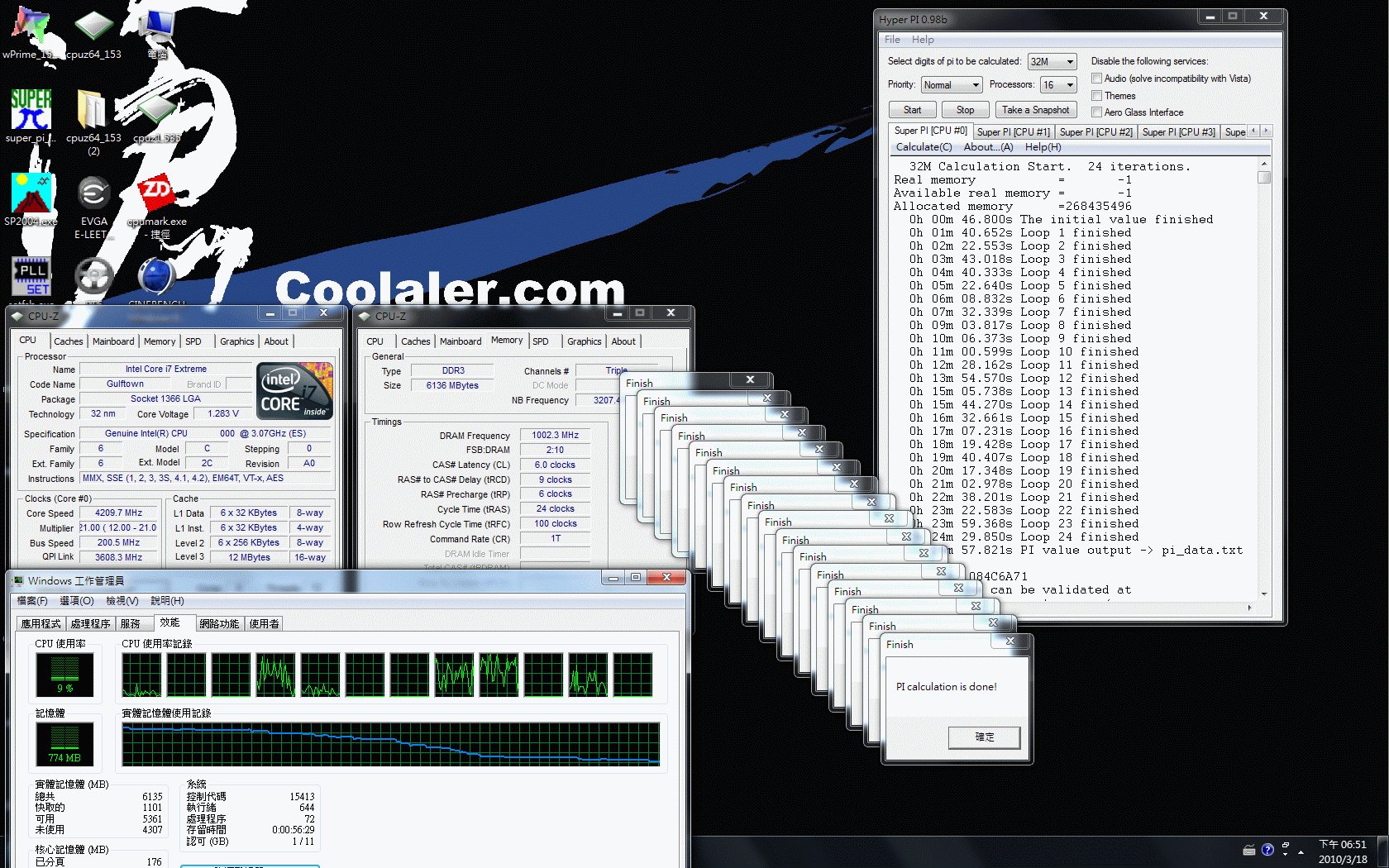
Task: Check the Aero Glass Interface checkbox
Action: (1096, 112)
